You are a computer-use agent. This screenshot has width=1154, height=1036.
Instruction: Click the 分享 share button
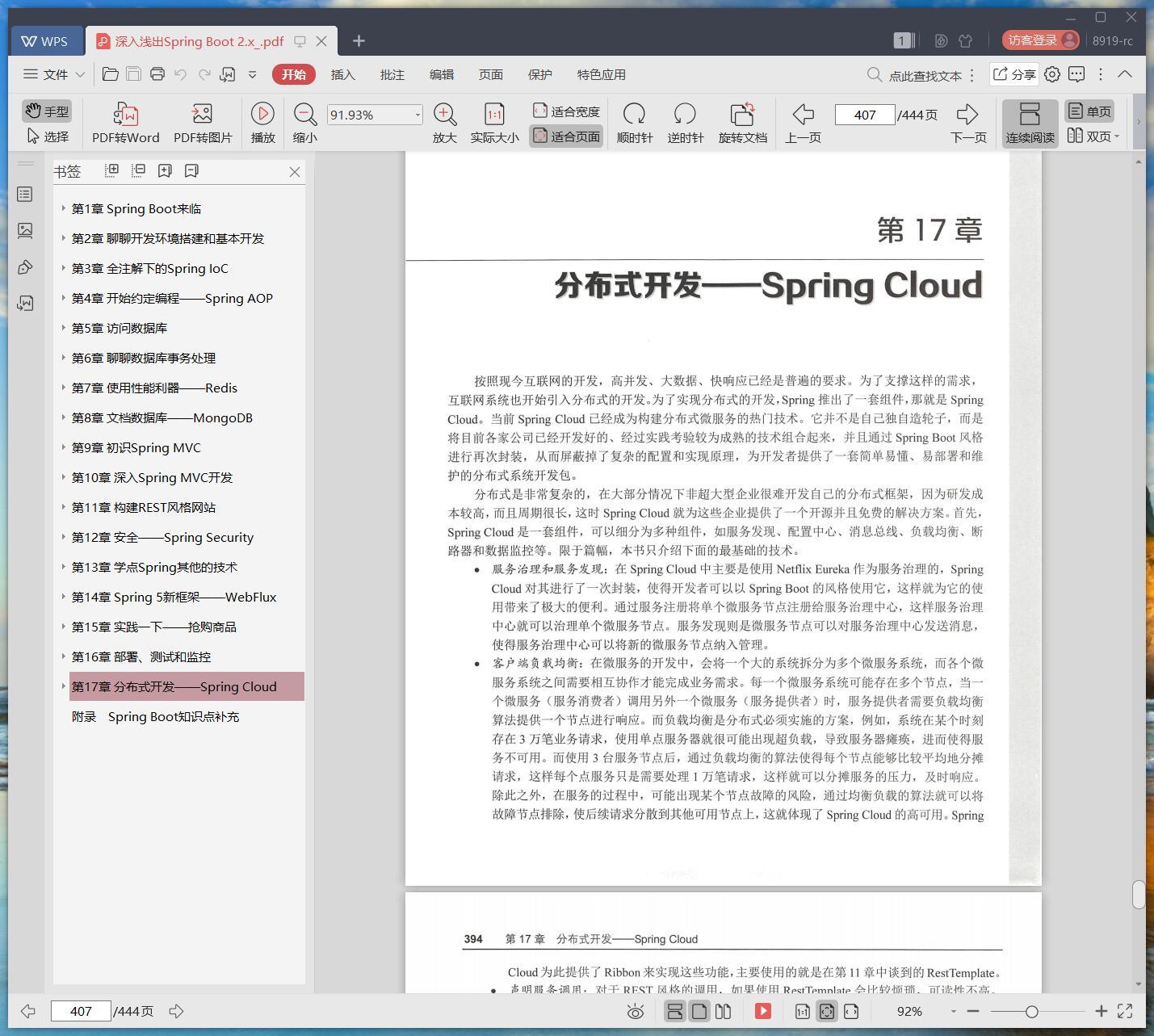[1013, 74]
